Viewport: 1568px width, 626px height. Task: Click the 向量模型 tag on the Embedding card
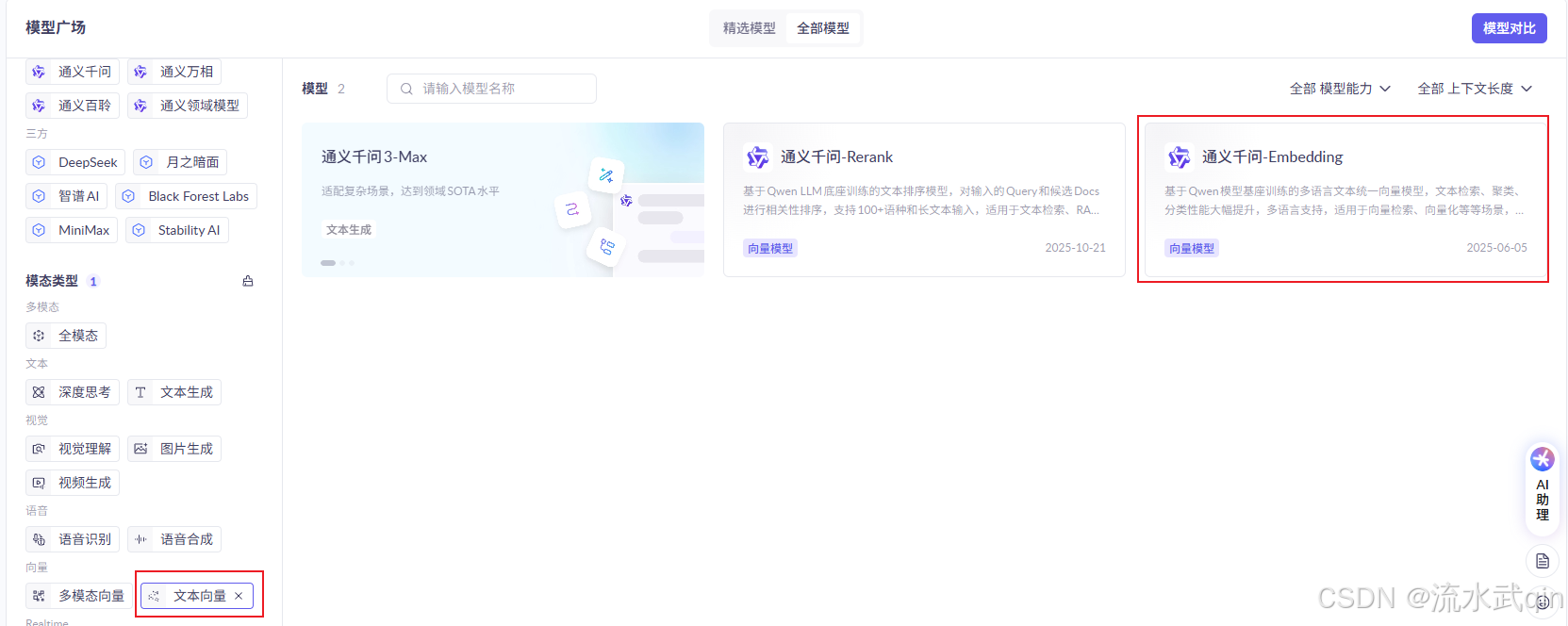pos(1192,248)
